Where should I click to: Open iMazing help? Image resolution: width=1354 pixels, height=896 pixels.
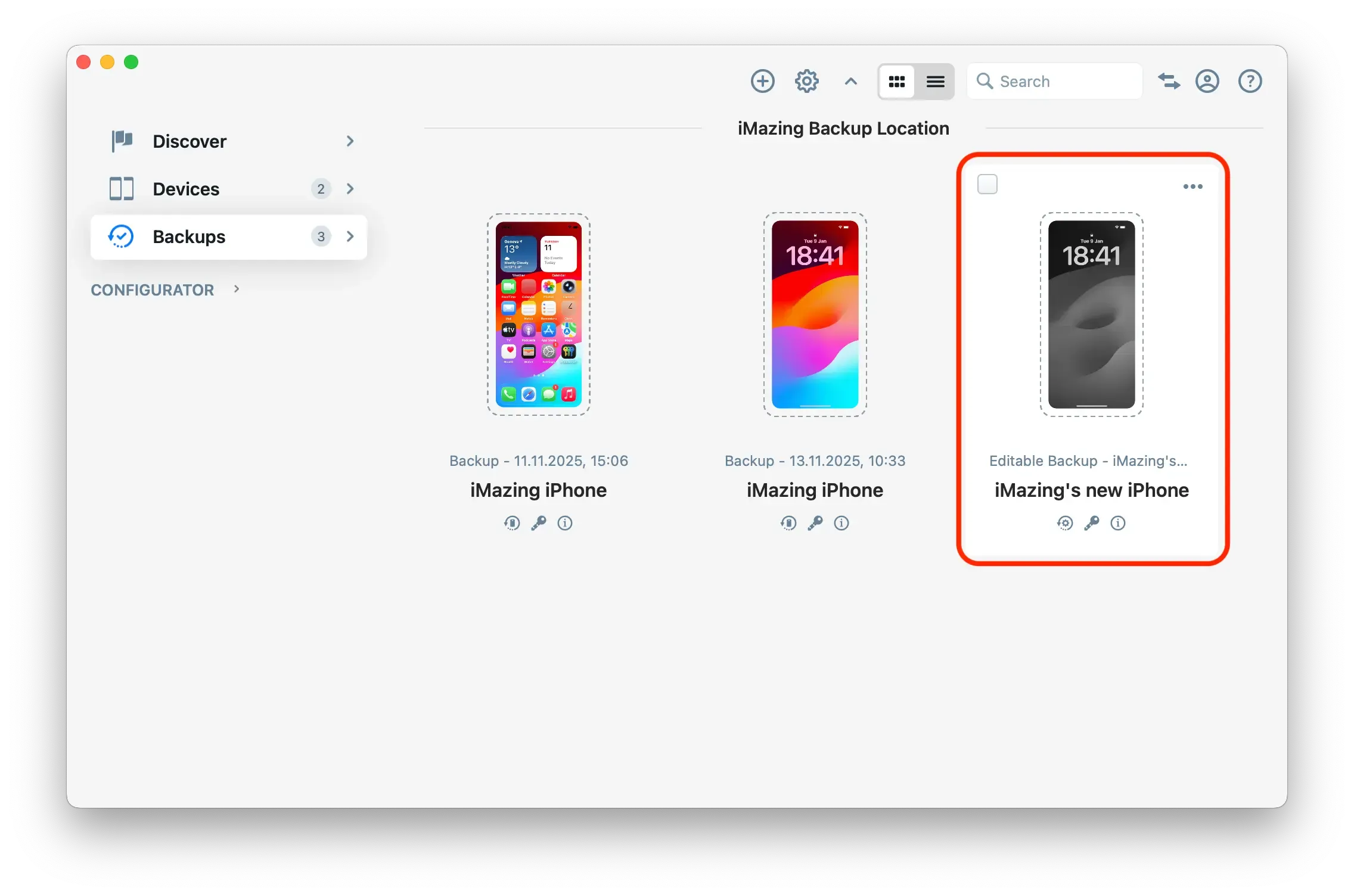tap(1250, 81)
